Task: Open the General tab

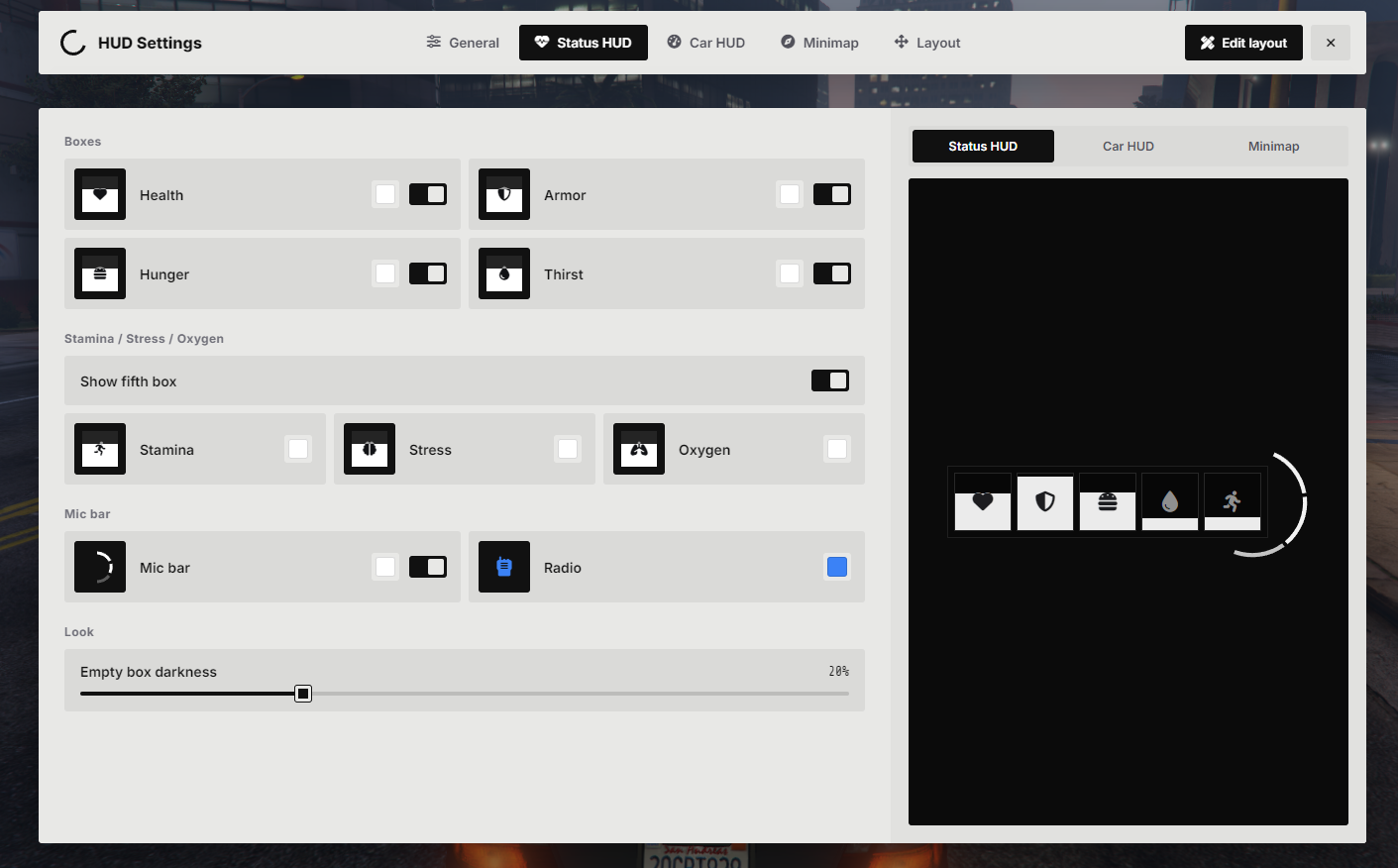Action: click(463, 43)
